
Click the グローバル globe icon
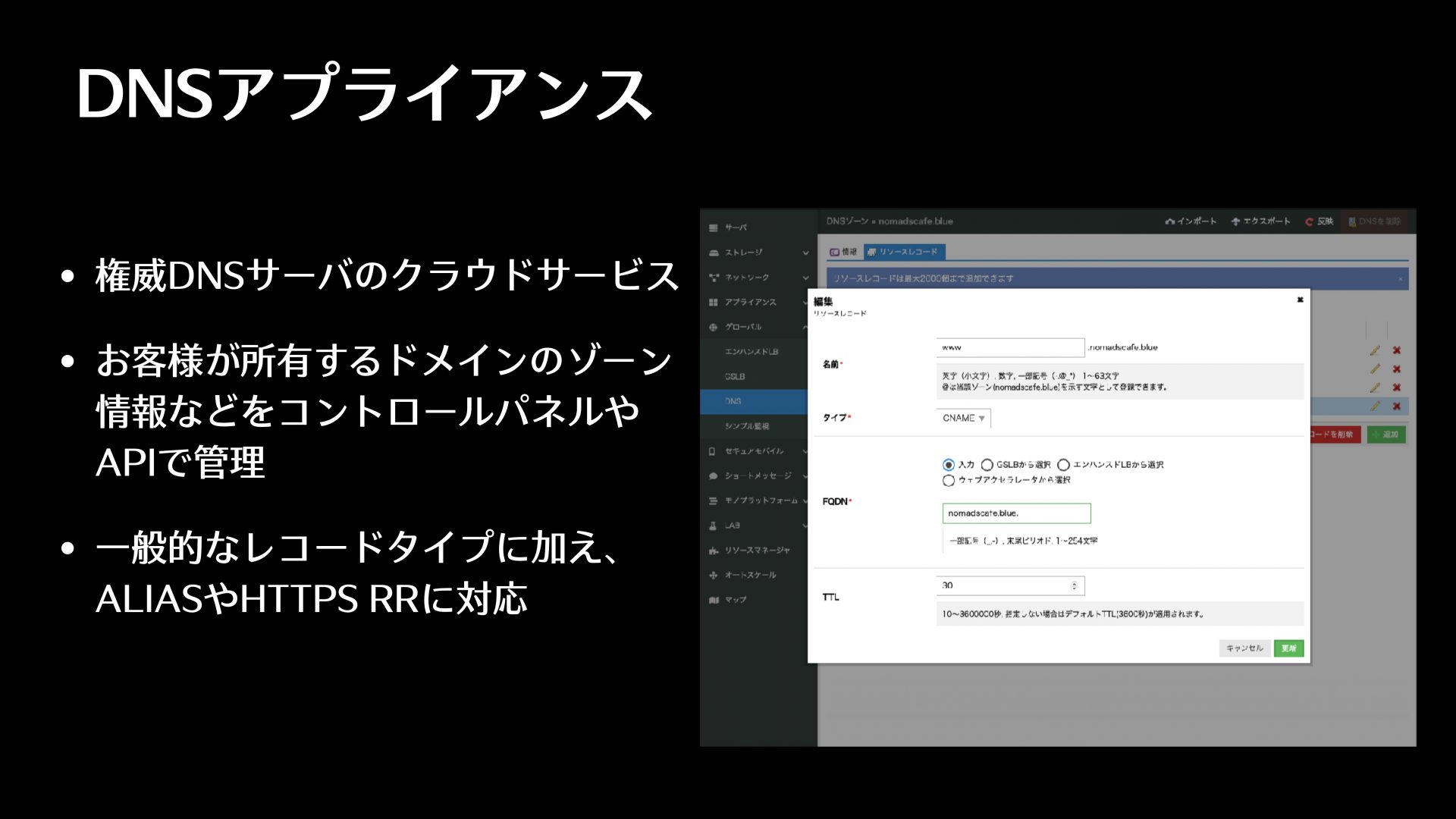[x=714, y=328]
